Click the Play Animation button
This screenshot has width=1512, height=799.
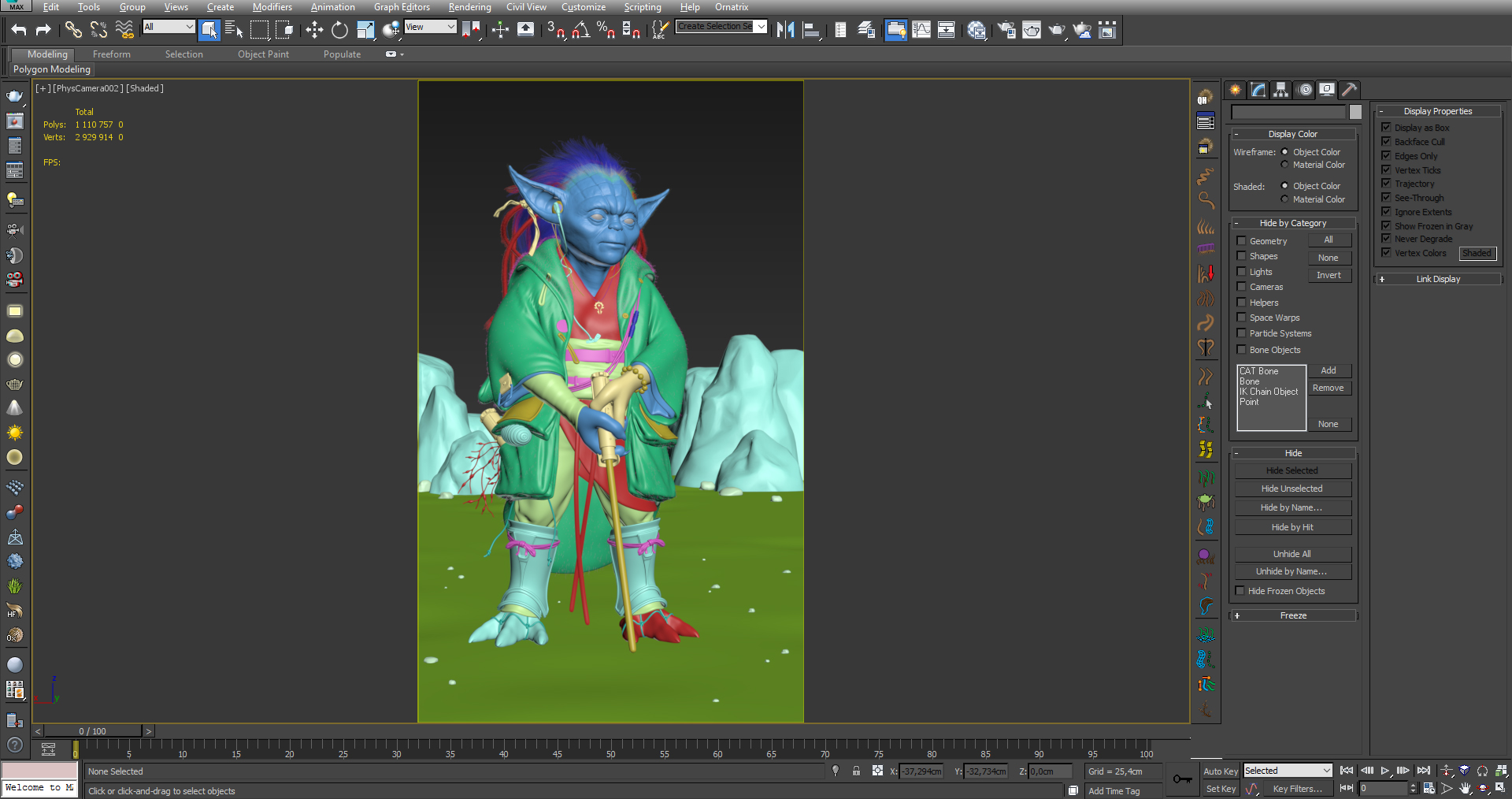click(1384, 771)
